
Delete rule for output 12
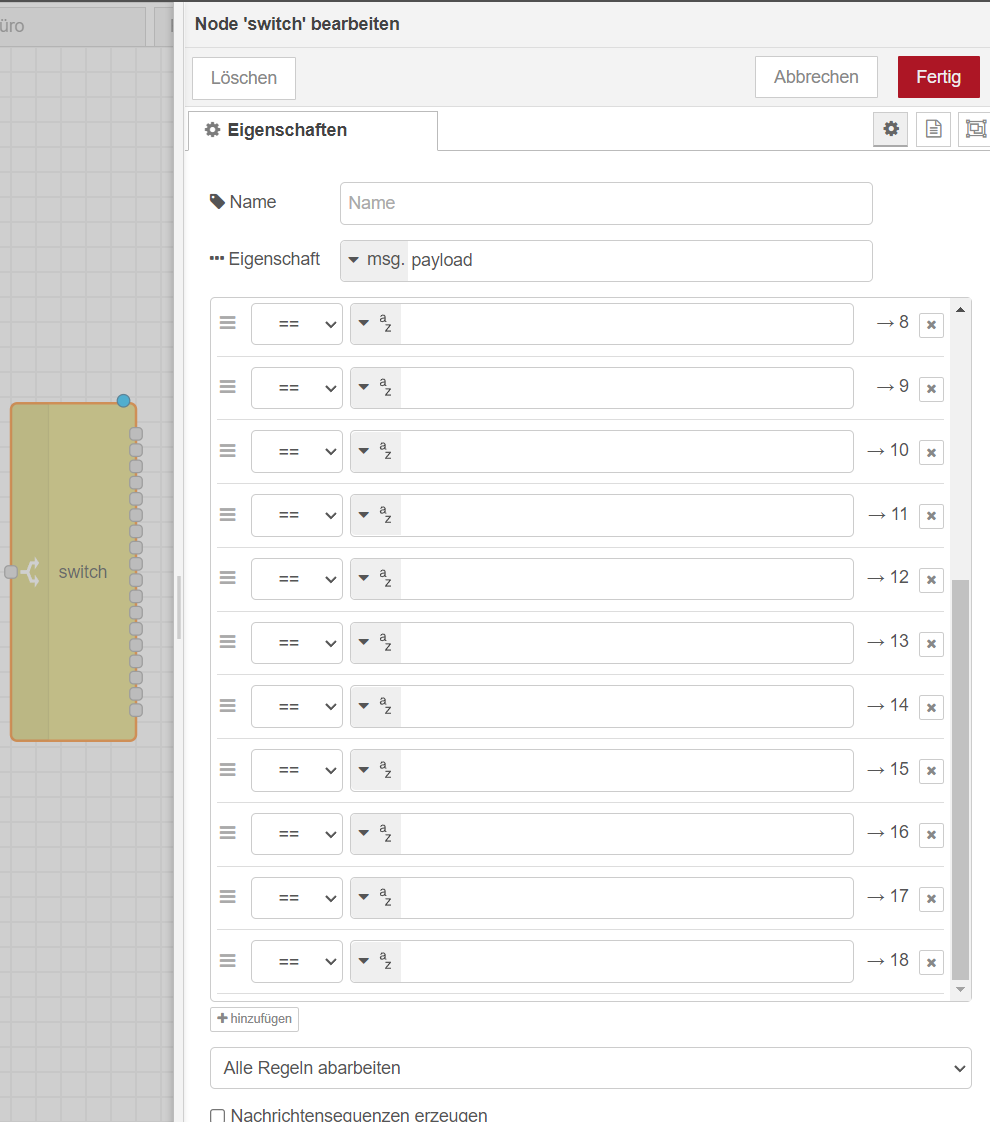[x=931, y=580]
